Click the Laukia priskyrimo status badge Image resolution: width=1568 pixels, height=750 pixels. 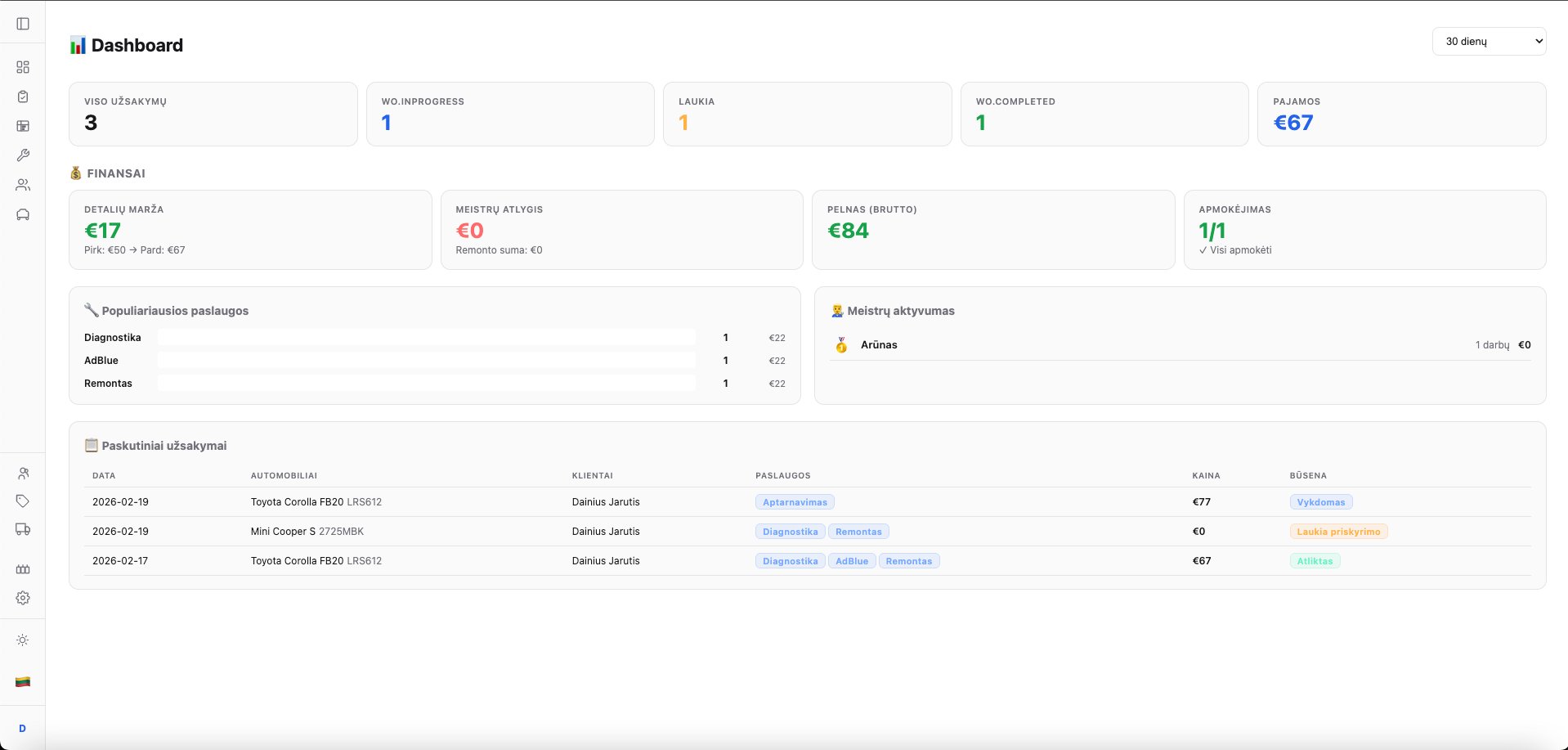(x=1337, y=532)
